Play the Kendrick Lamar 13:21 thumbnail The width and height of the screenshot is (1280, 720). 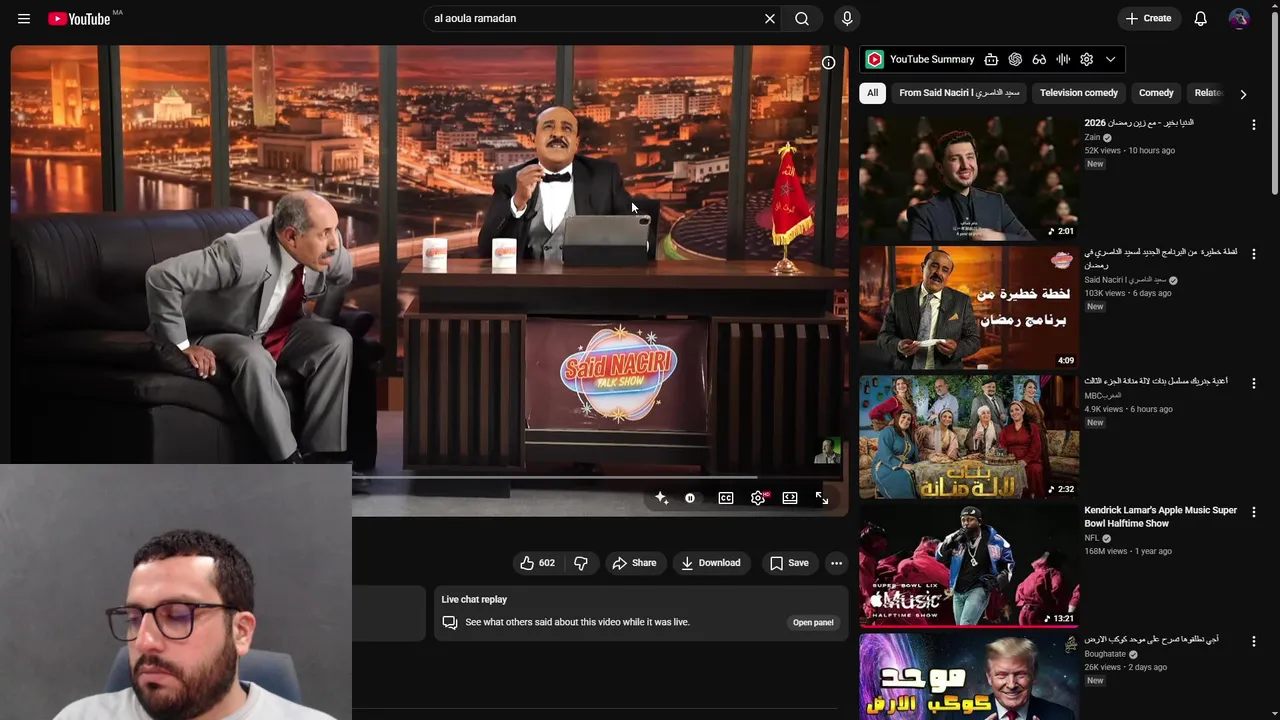point(969,566)
